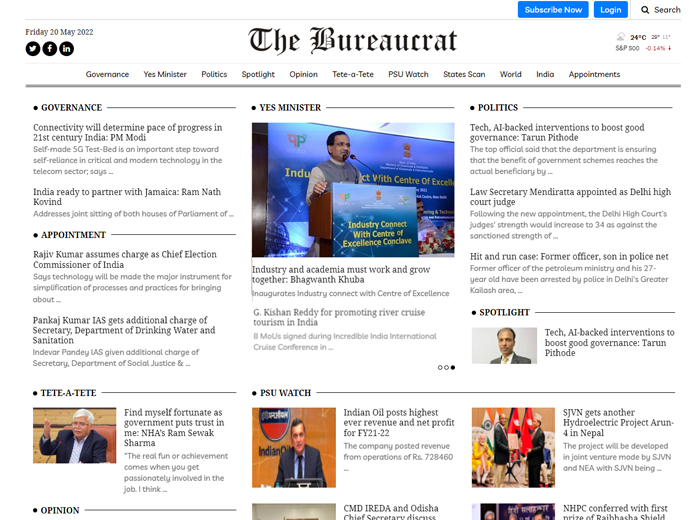
Task: Open India ready to partner with Jamaica article
Action: tap(127, 197)
